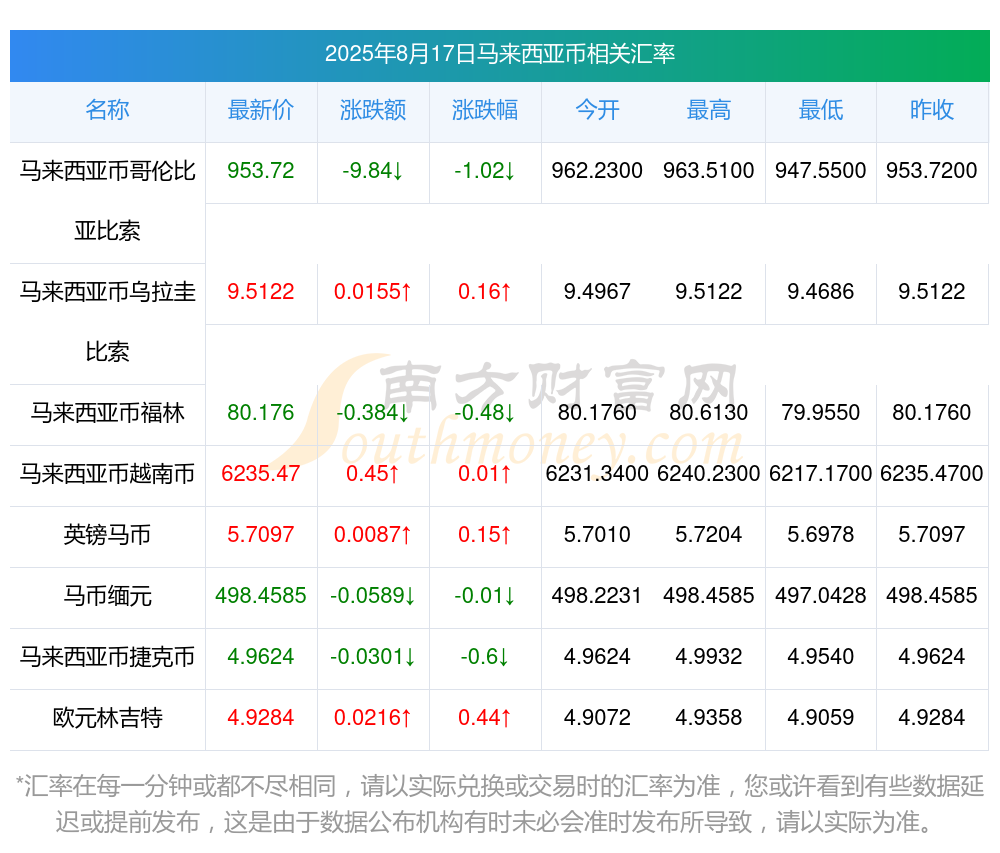Screen dimensions: 1000x853
Task: Click opening value 962.2300
Action: pyautogui.click(x=597, y=171)
